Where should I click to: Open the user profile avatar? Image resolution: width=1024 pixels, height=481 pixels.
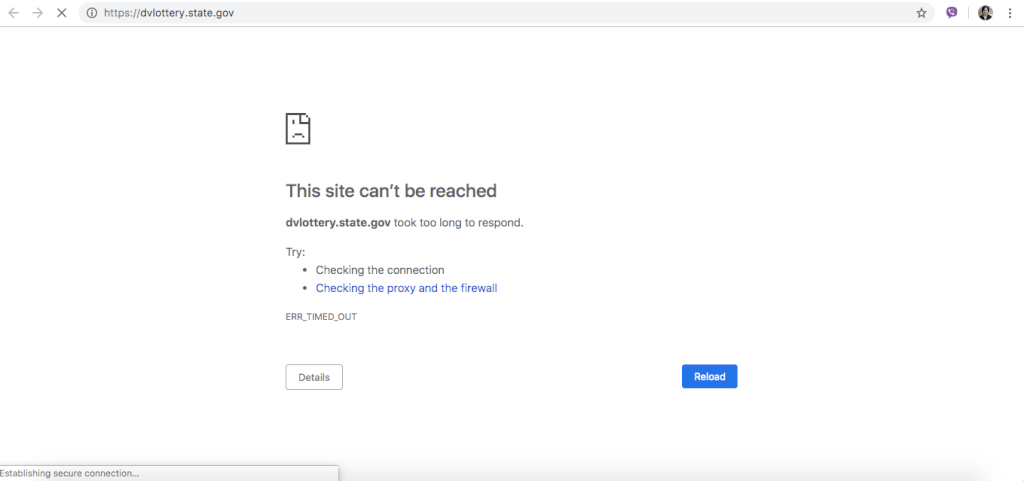coord(985,13)
